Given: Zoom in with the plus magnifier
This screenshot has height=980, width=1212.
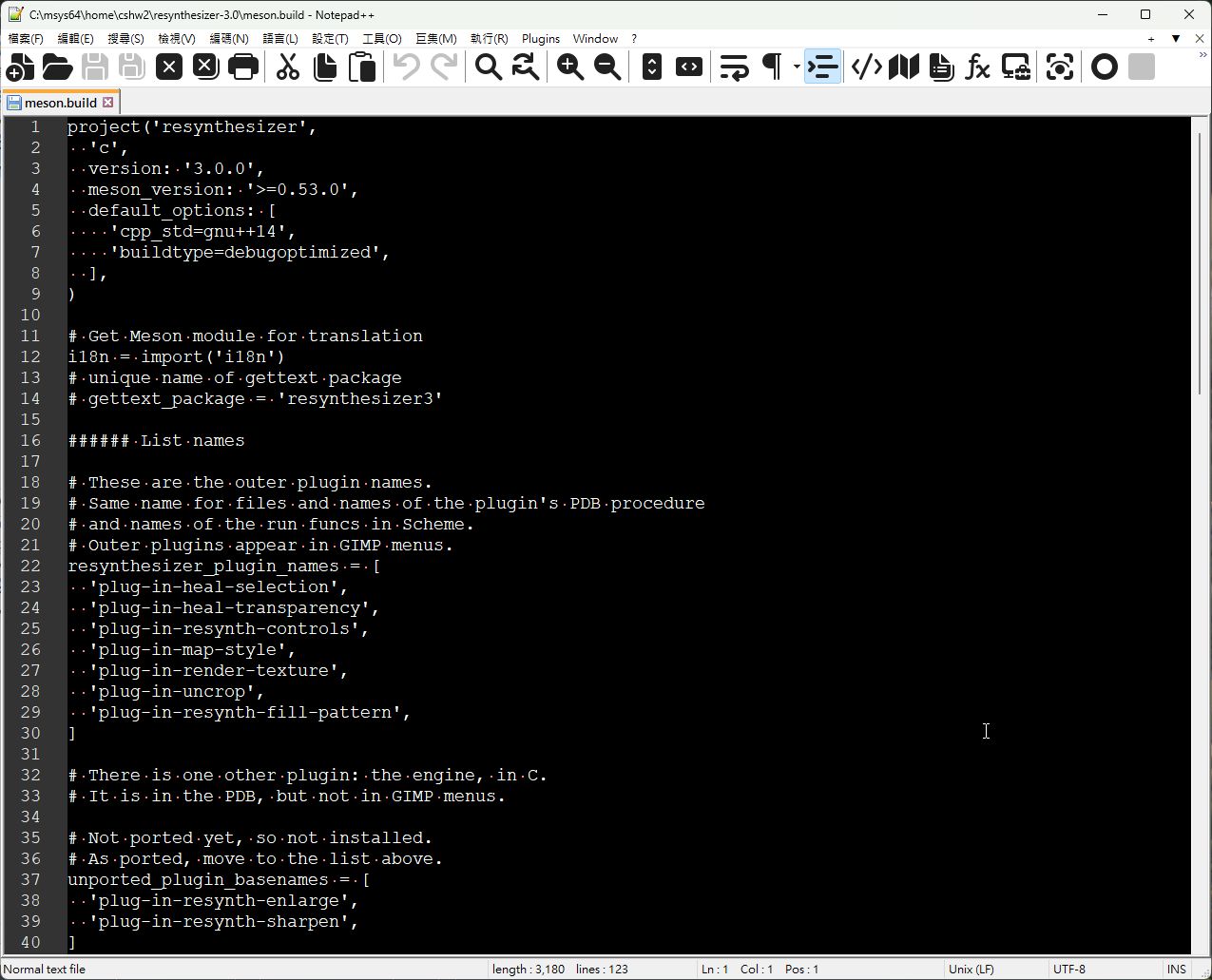Looking at the screenshot, I should pos(570,67).
